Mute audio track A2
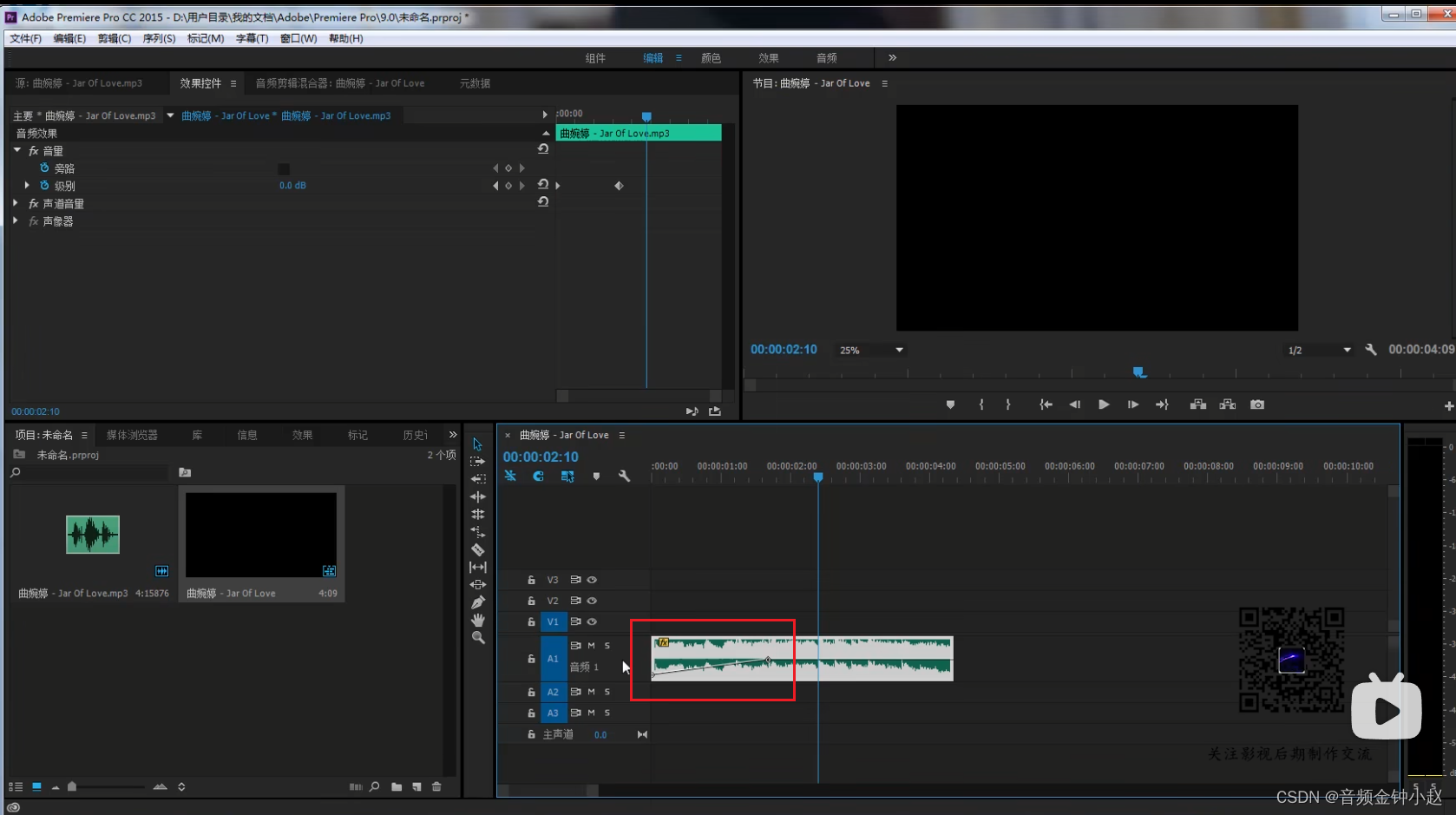This screenshot has width=1456, height=815. [591, 692]
